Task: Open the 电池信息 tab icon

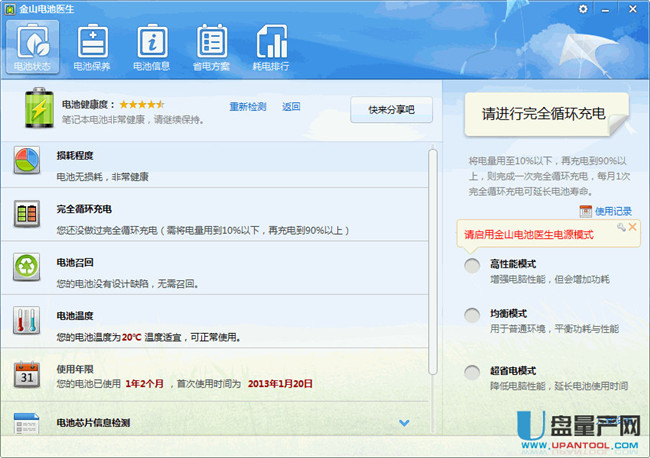Action: [152, 47]
